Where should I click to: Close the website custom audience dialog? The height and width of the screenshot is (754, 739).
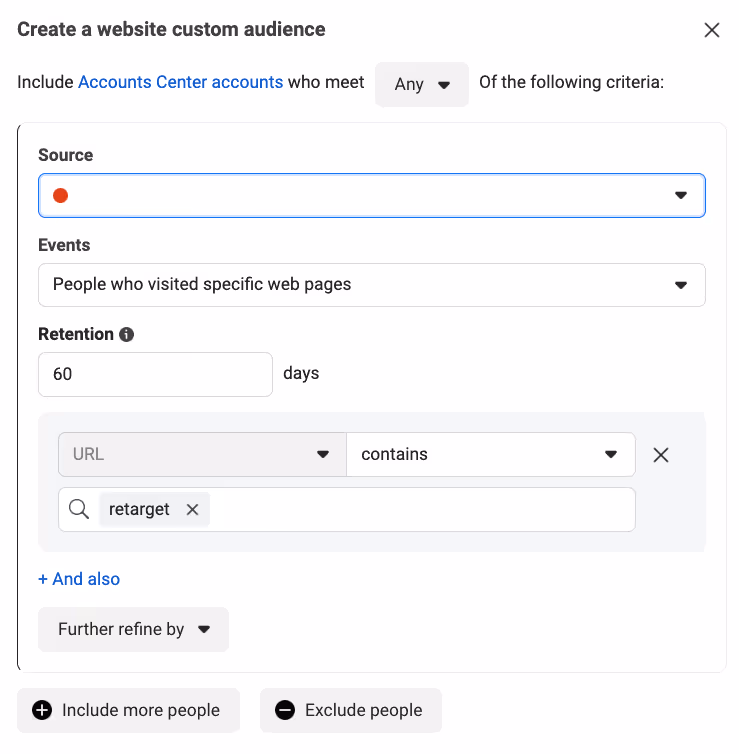(712, 30)
